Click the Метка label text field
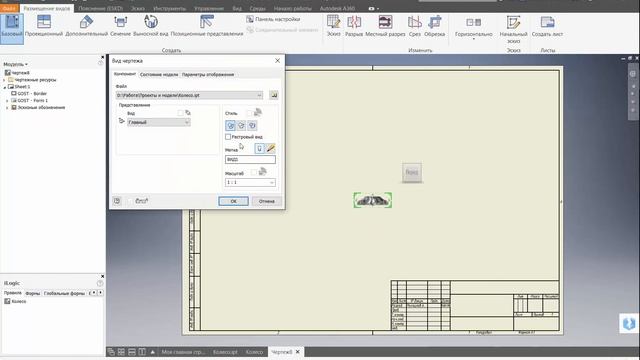 [250, 160]
